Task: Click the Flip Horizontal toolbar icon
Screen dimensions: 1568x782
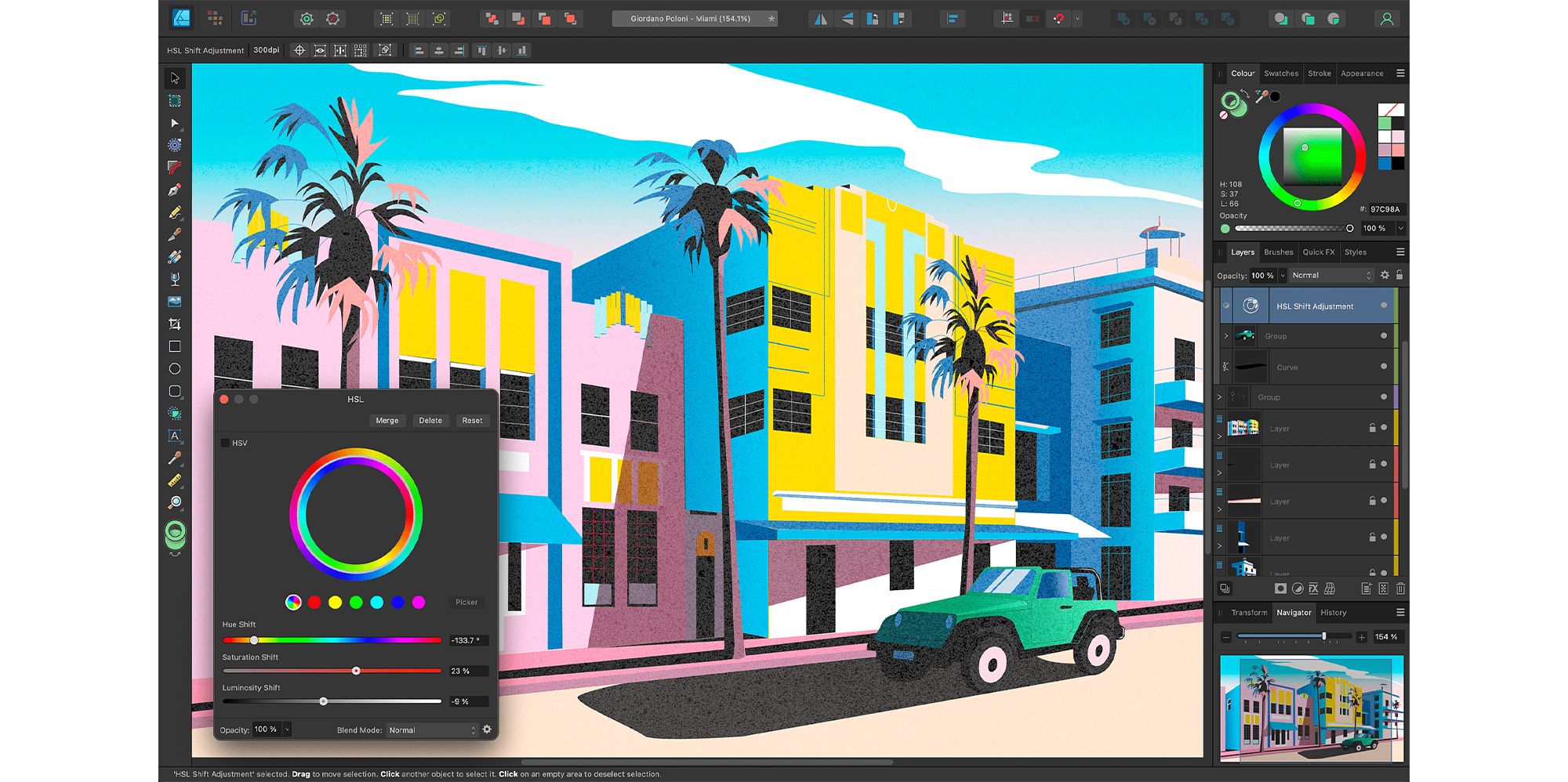Action: tap(820, 19)
